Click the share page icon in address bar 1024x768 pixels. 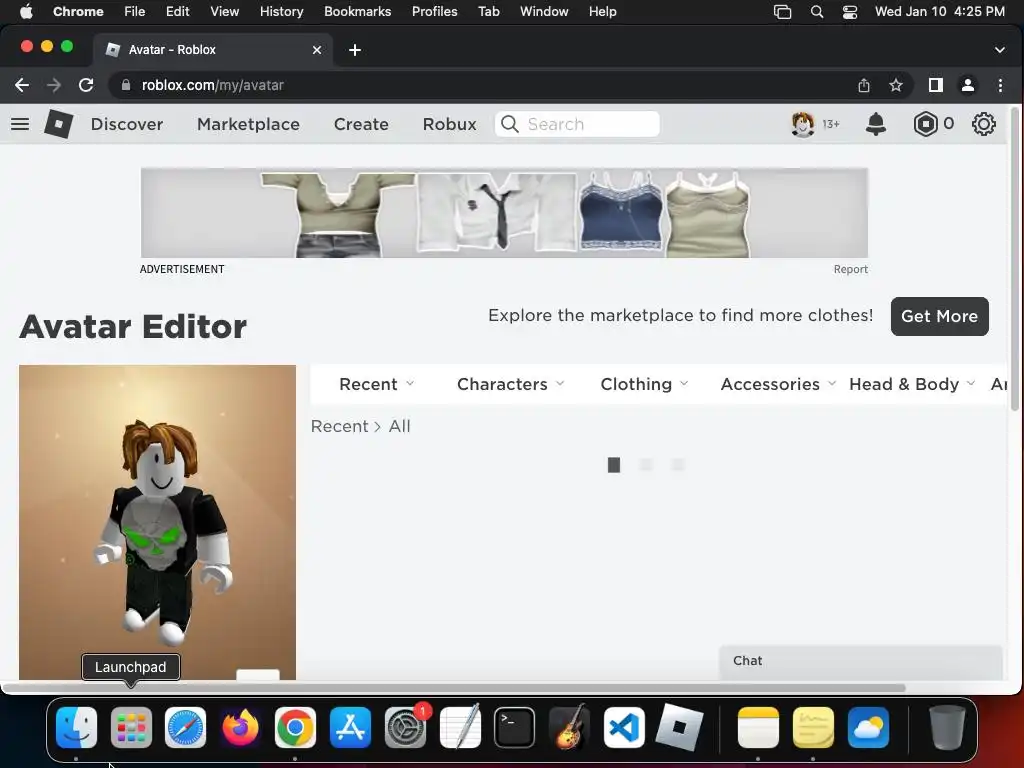(864, 85)
